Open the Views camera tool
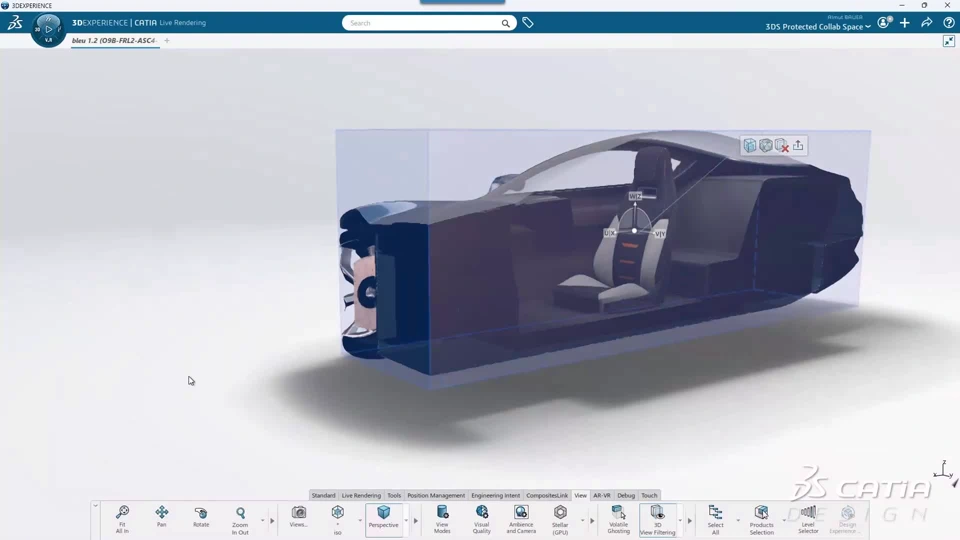Image resolution: width=960 pixels, height=540 pixels. (x=299, y=516)
